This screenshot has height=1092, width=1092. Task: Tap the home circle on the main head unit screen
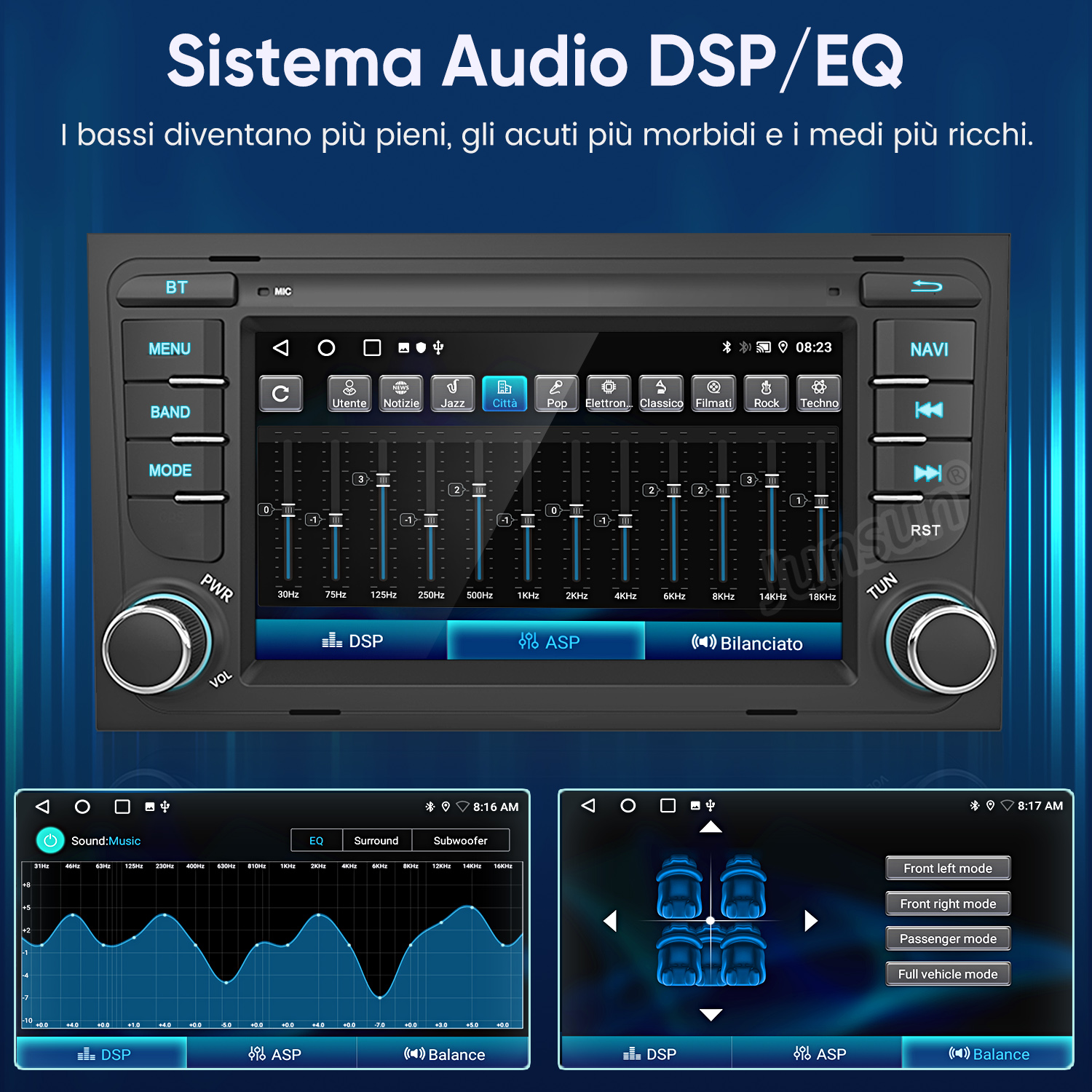(326, 348)
